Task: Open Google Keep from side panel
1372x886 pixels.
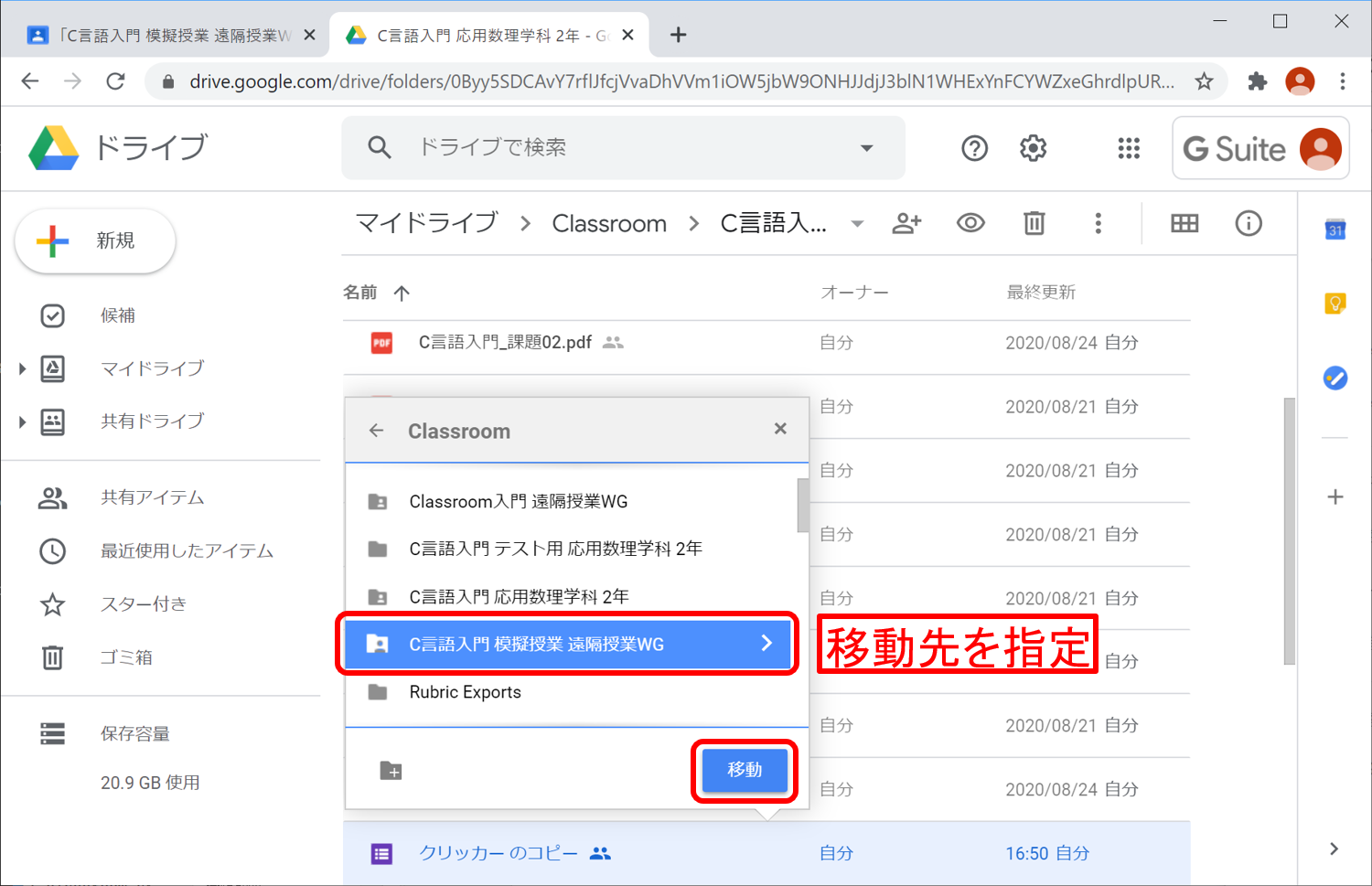Action: (1334, 304)
